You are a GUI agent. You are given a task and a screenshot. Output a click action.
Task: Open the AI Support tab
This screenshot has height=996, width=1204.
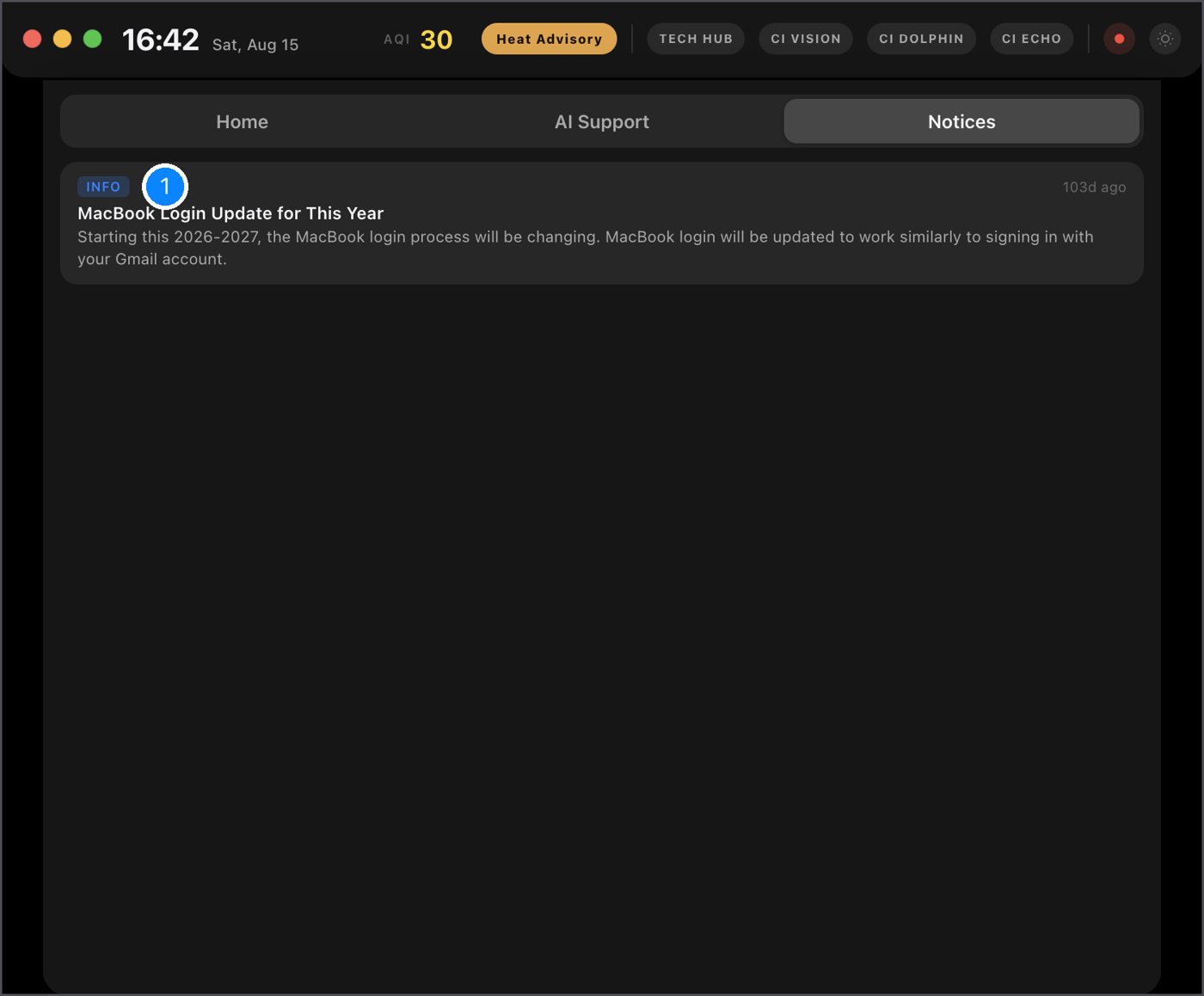(602, 121)
